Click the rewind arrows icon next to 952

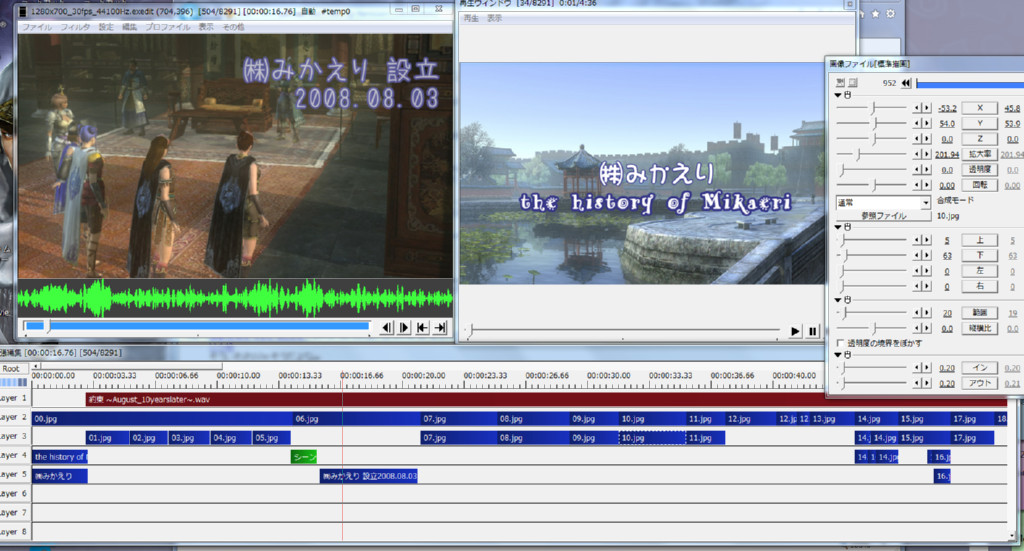point(906,83)
